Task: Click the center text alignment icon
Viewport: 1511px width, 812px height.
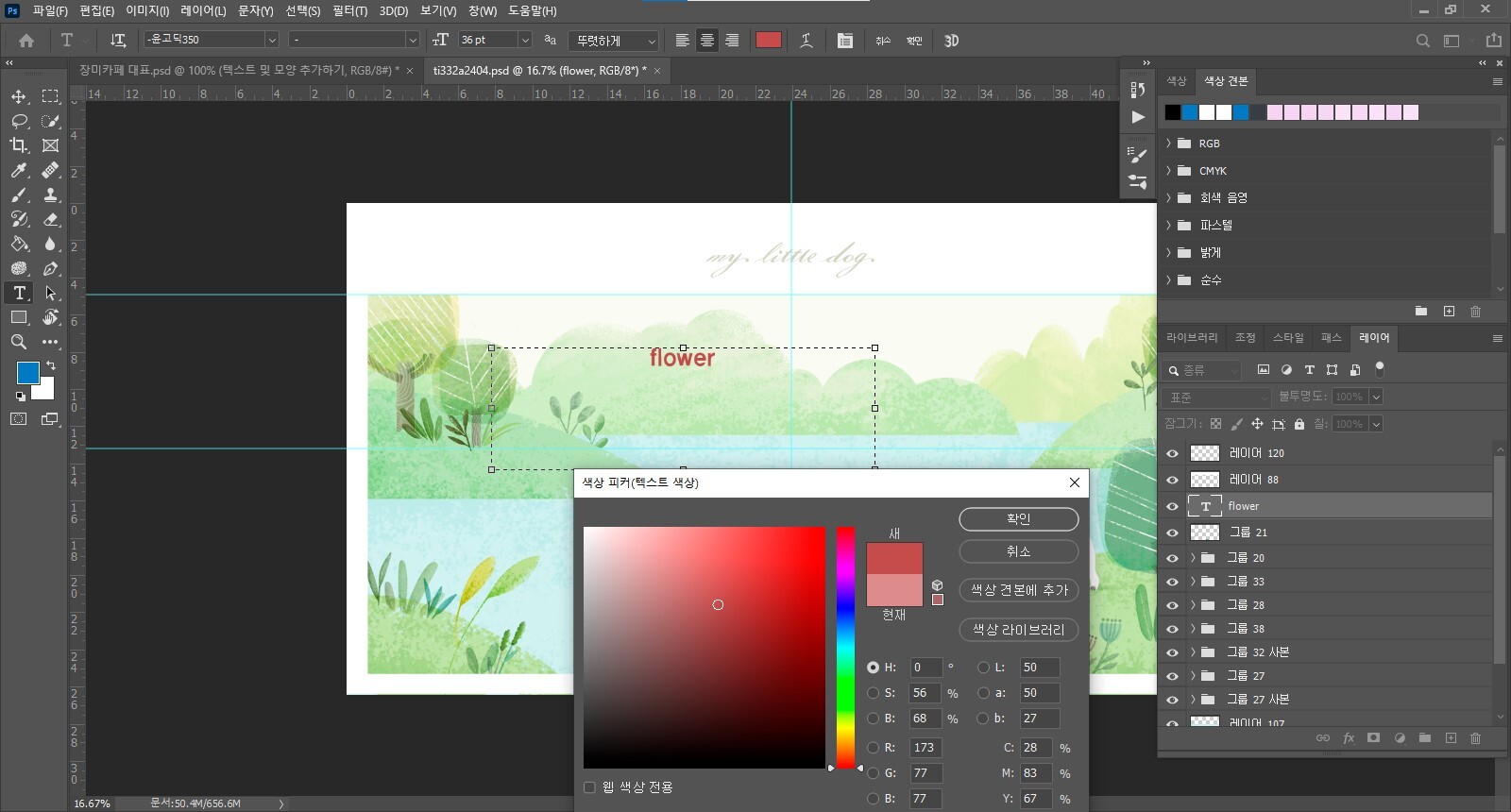Action: click(706, 41)
